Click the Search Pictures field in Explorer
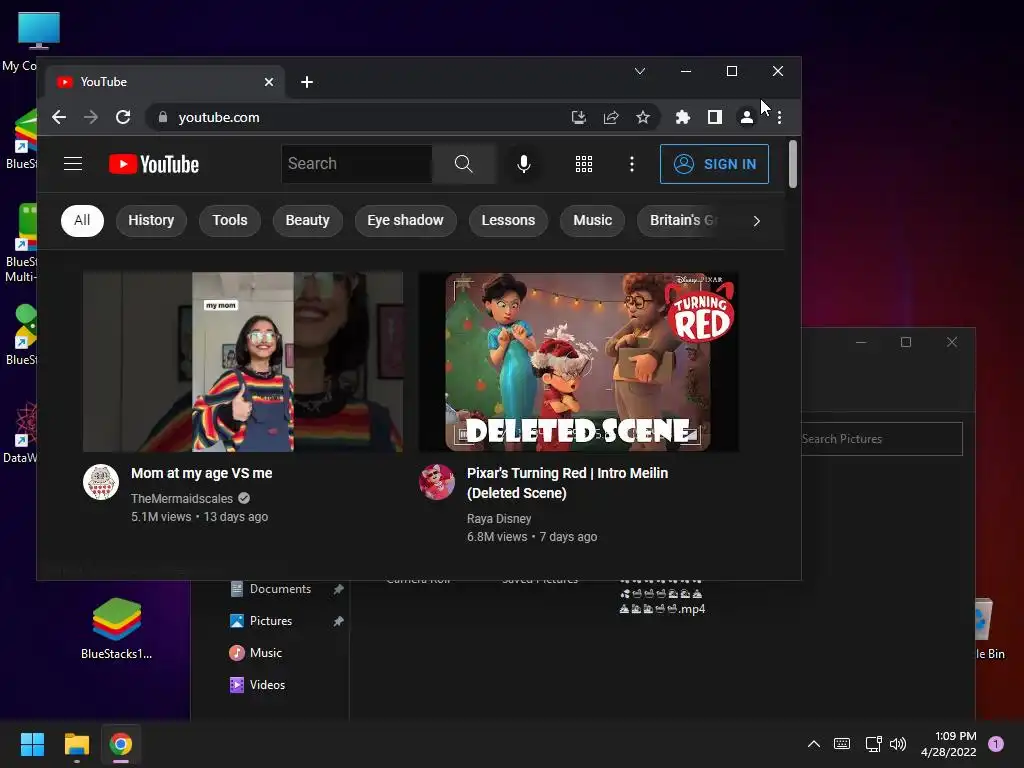1024x768 pixels. click(x=882, y=439)
